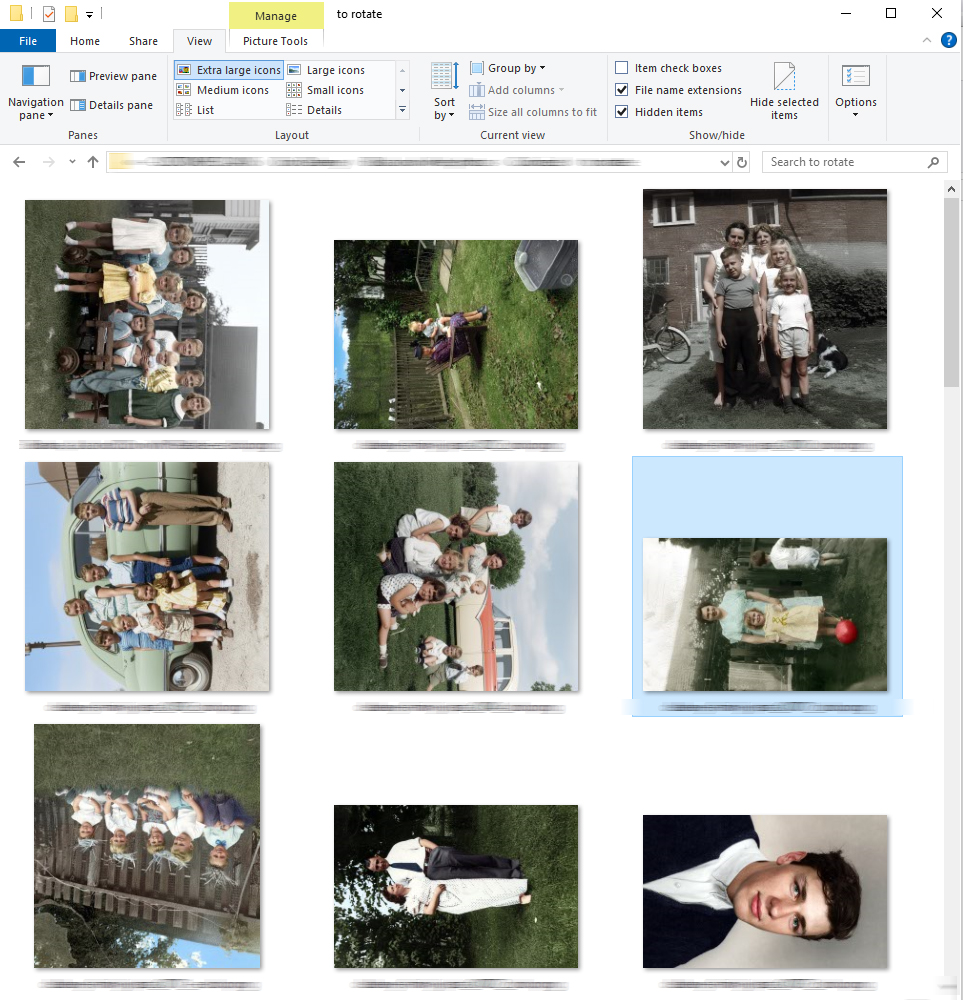This screenshot has height=1000, width=963.
Task: Toggle the Preview pane
Action: click(x=114, y=76)
